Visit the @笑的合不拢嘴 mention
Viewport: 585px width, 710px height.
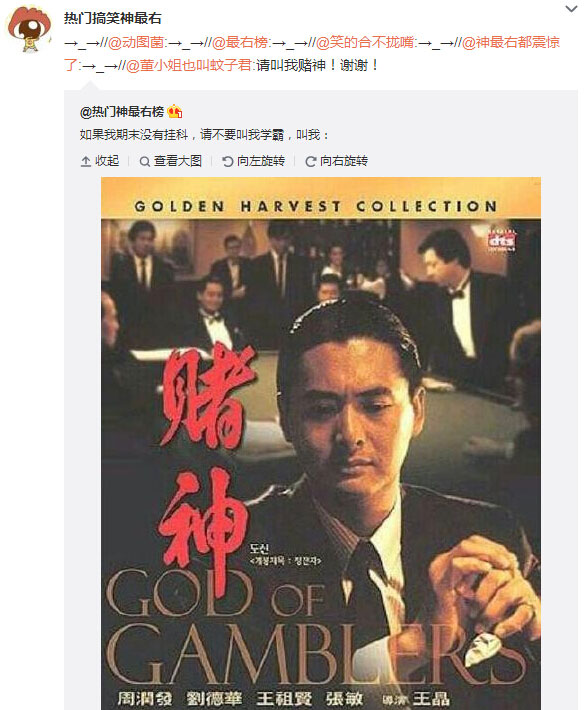[365, 43]
